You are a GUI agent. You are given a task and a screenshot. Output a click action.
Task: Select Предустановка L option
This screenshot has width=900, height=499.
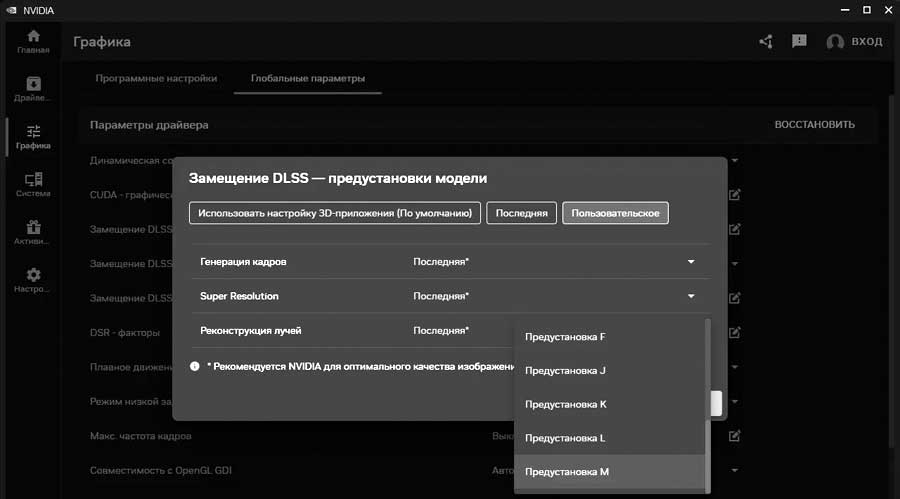point(609,438)
